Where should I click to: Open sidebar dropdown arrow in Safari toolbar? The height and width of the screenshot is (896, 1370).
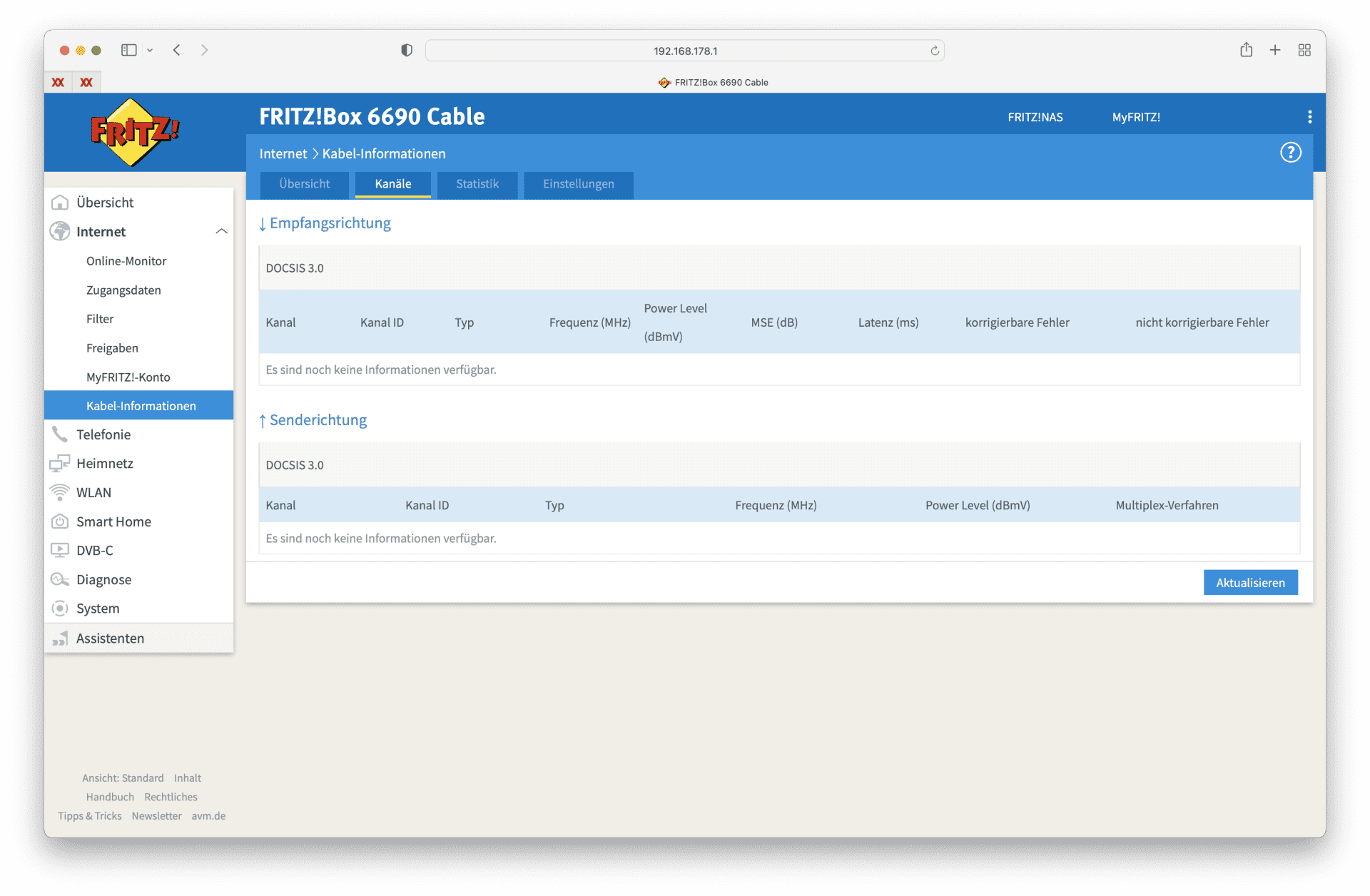[x=150, y=50]
